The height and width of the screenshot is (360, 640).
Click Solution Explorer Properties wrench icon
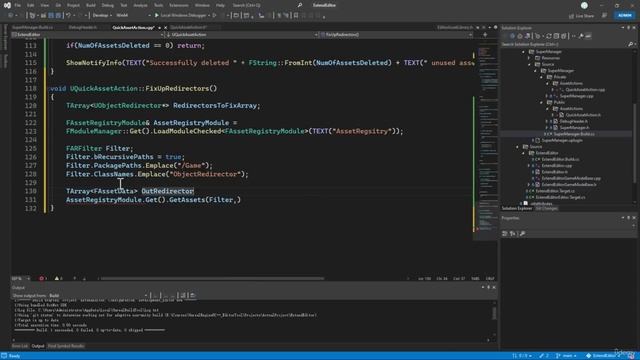581,36
